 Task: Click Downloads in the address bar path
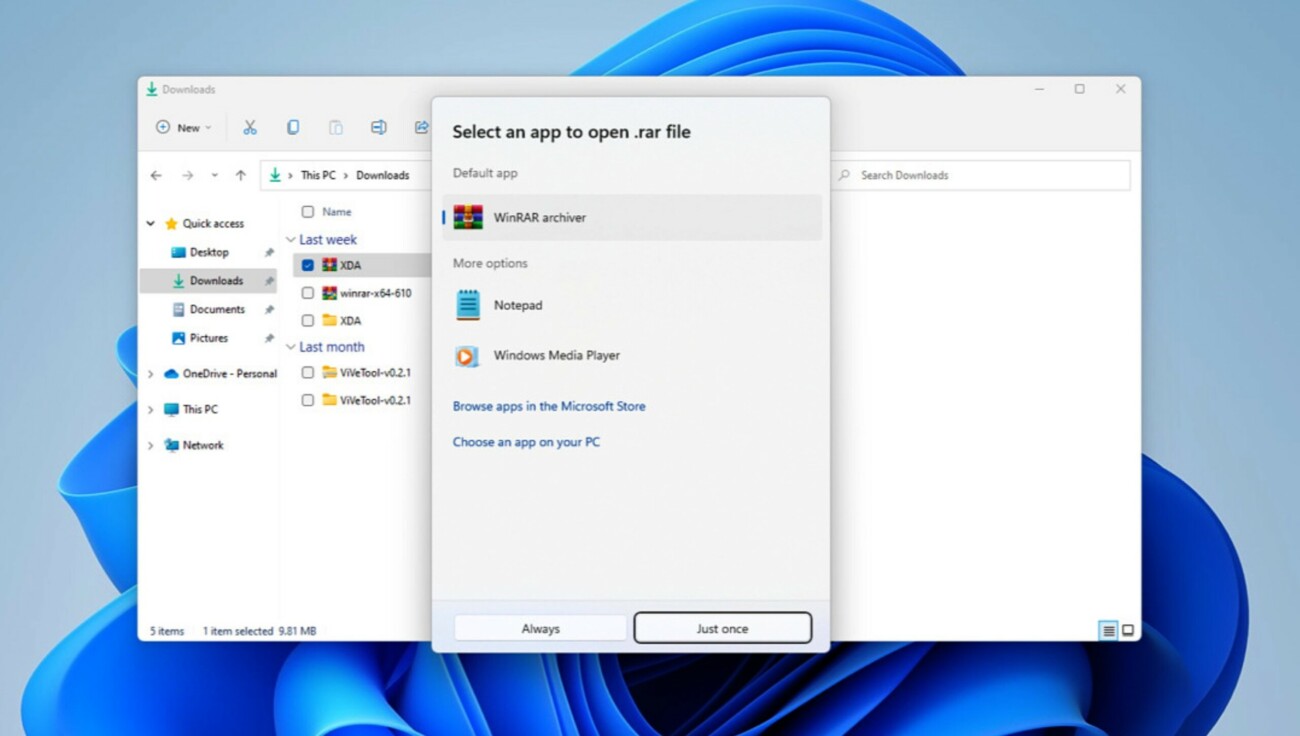click(383, 175)
